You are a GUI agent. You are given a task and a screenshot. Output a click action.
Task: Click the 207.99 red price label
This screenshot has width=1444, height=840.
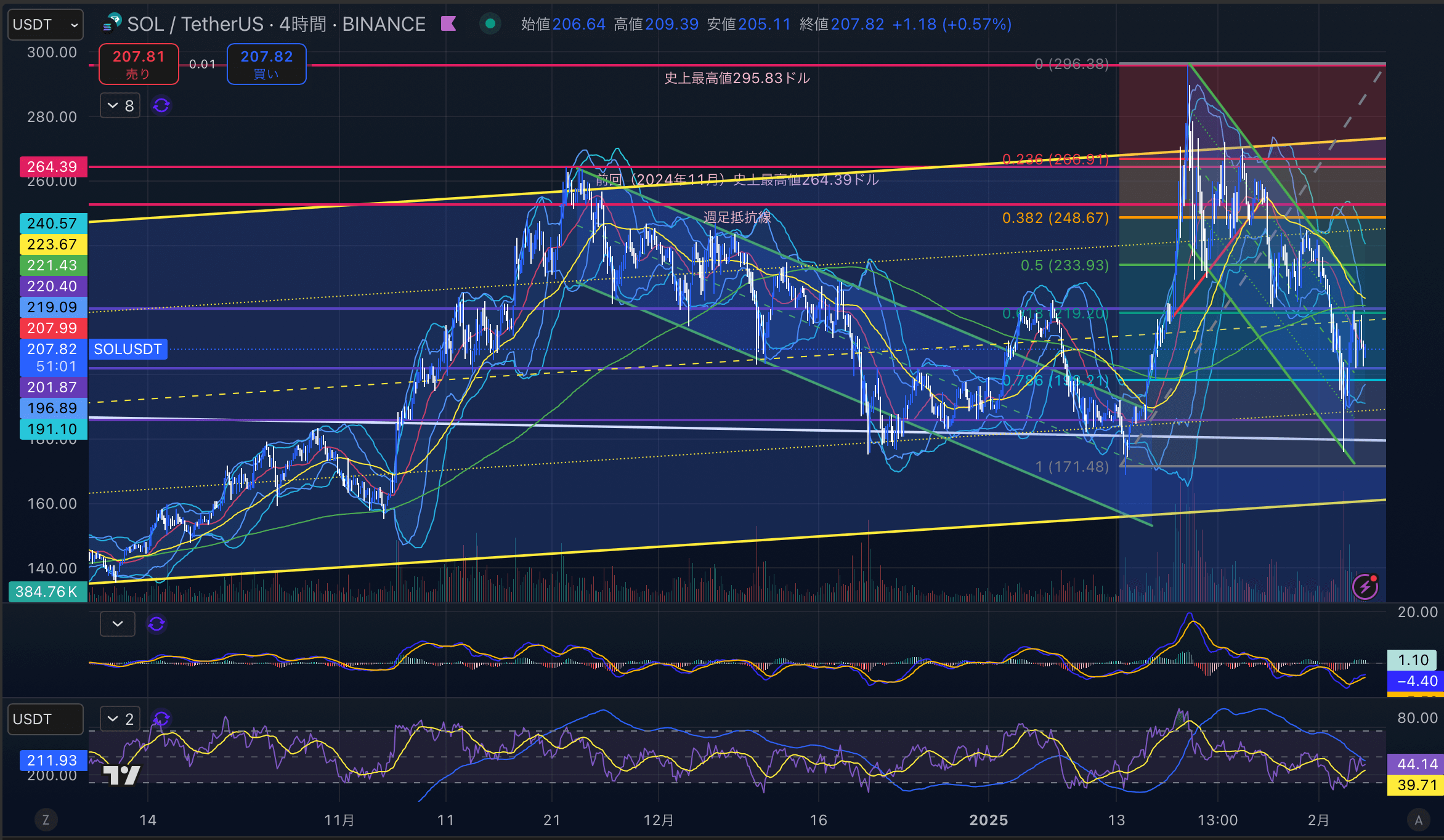tap(53, 328)
